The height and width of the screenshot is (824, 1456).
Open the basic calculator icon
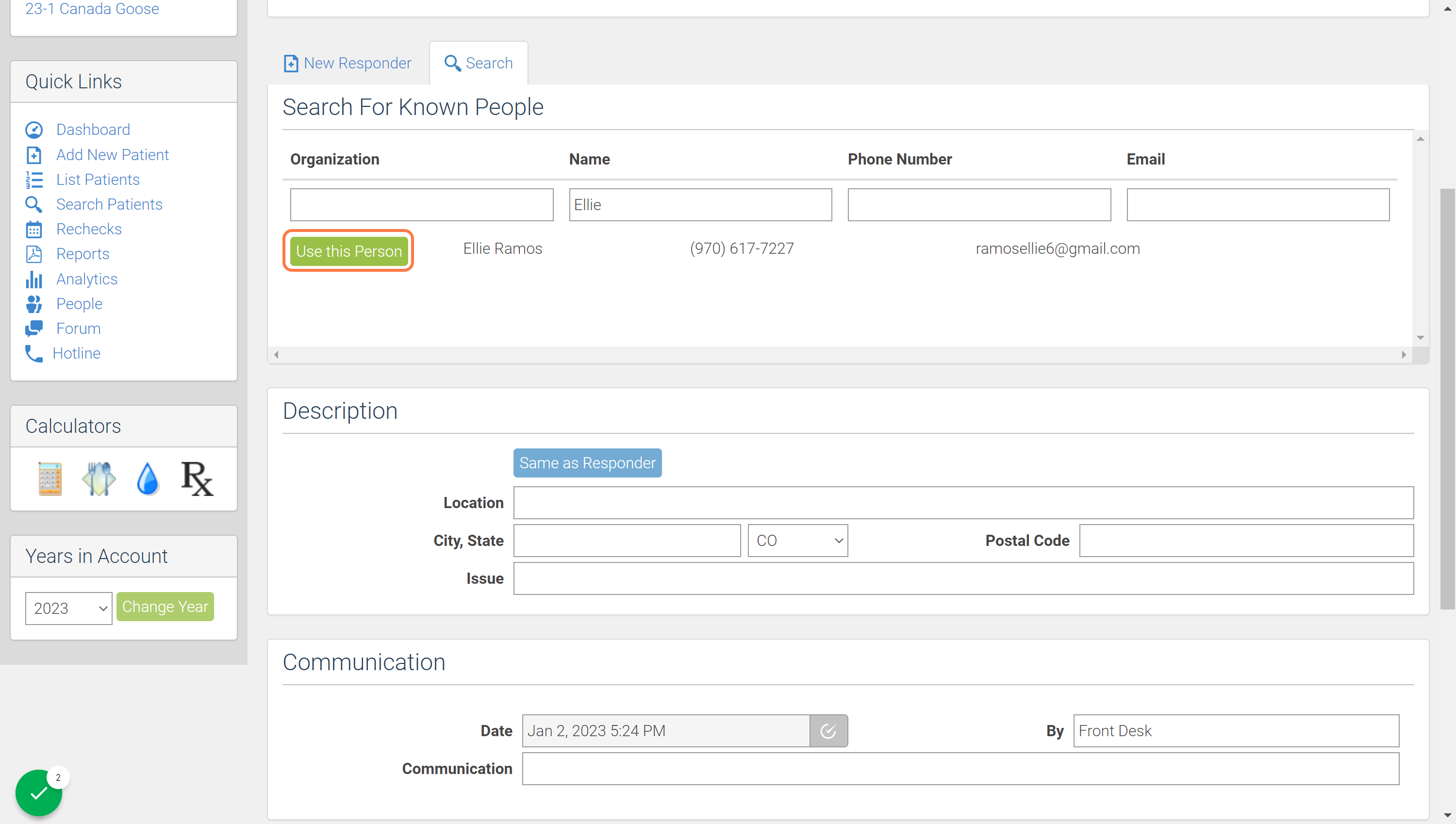[x=50, y=479]
